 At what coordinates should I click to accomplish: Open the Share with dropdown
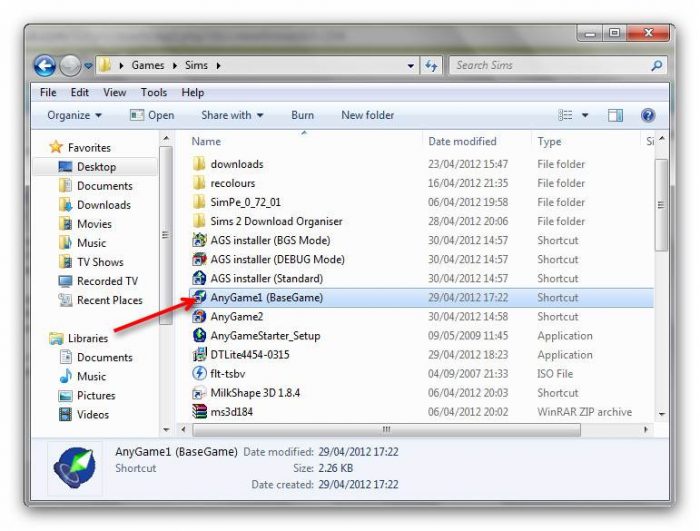click(x=232, y=115)
